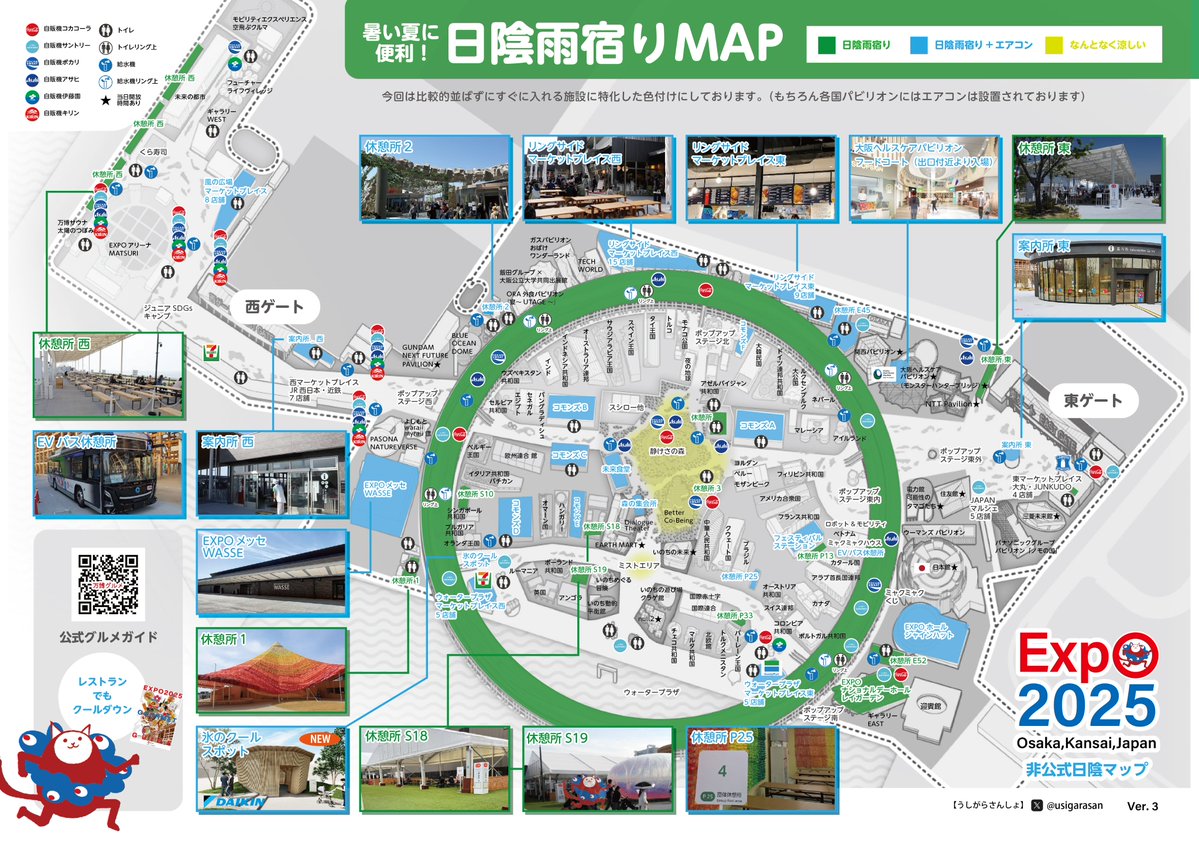The image size is (1199, 853).
Task: Open the 休憩所 2 photo
Action: point(435,178)
